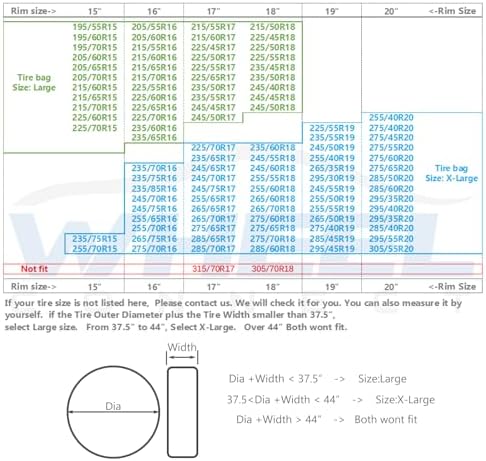The image size is (486, 461).
Task: Click the 295/30R19 entry
Action: [332, 178]
